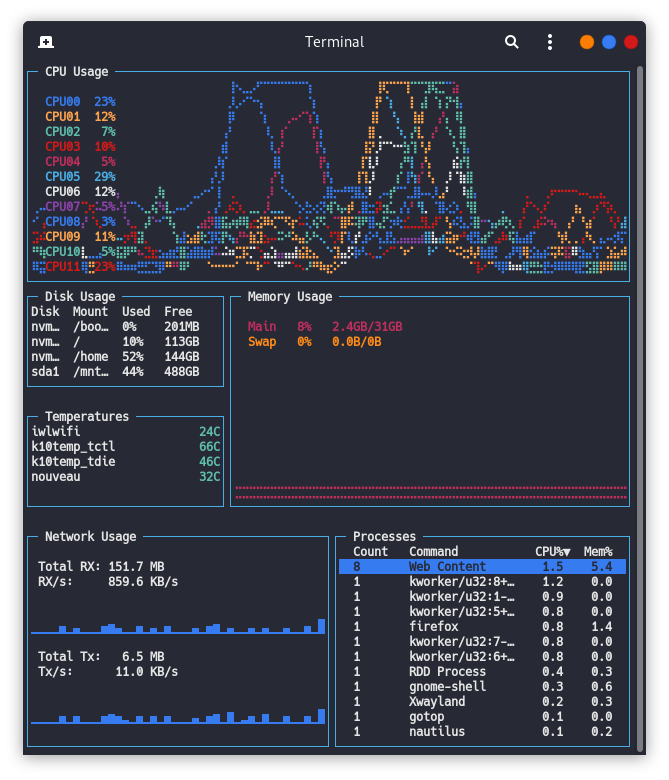The image size is (669, 780).
Task: Click the Command column header
Action: pyautogui.click(x=434, y=552)
